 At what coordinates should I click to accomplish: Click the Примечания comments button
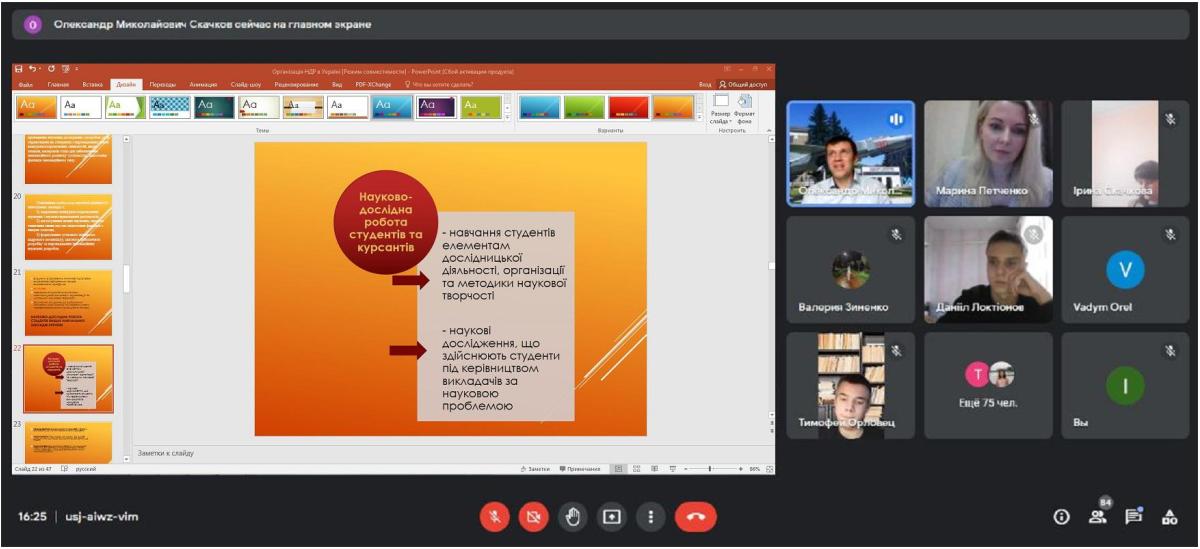582,468
